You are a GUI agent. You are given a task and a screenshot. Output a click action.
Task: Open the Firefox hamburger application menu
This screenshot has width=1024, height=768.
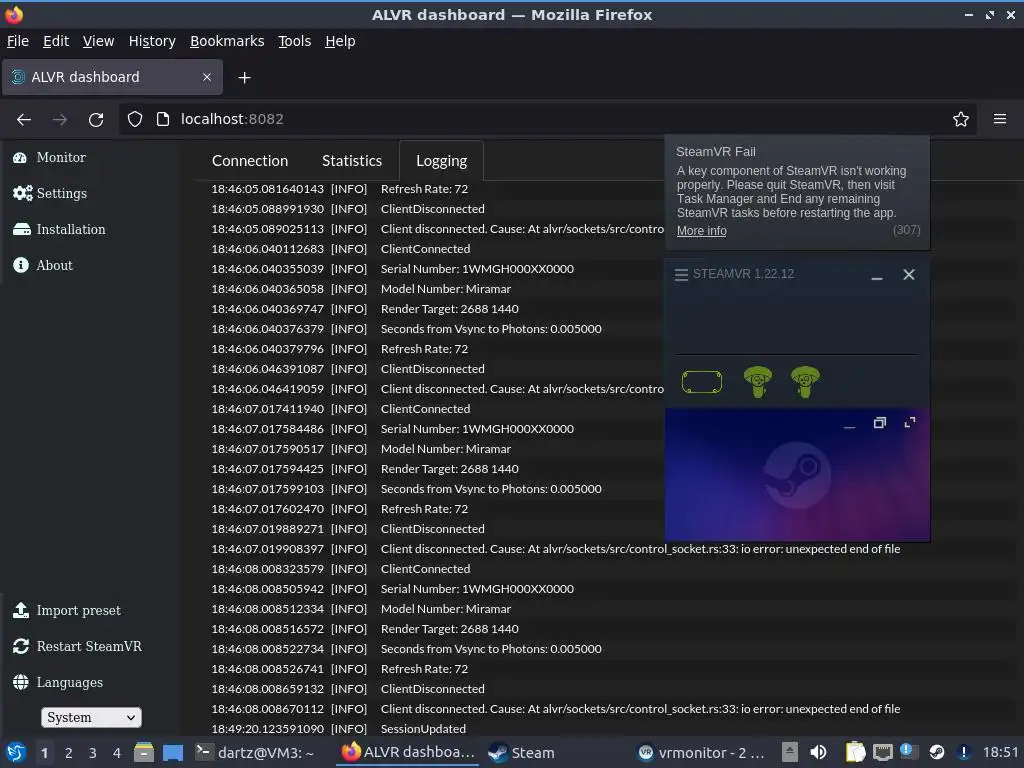coord(1000,119)
